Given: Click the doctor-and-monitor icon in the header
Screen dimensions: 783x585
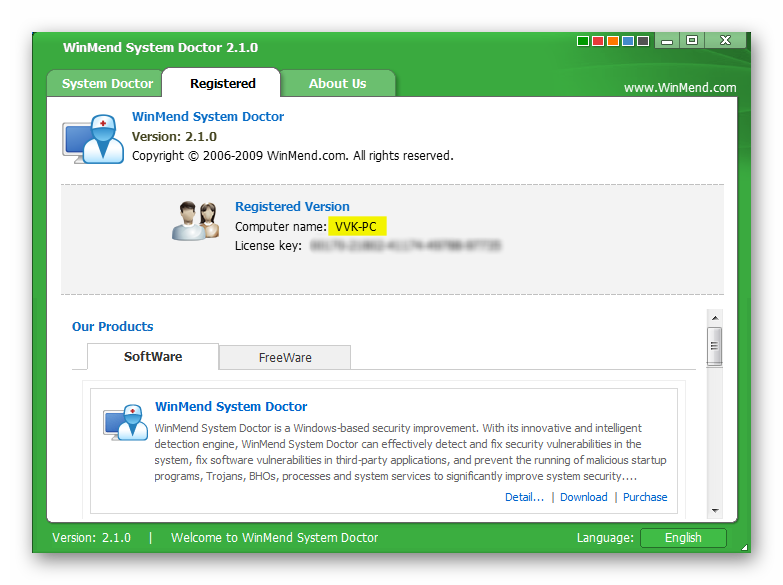Looking at the screenshot, I should coord(93,139).
